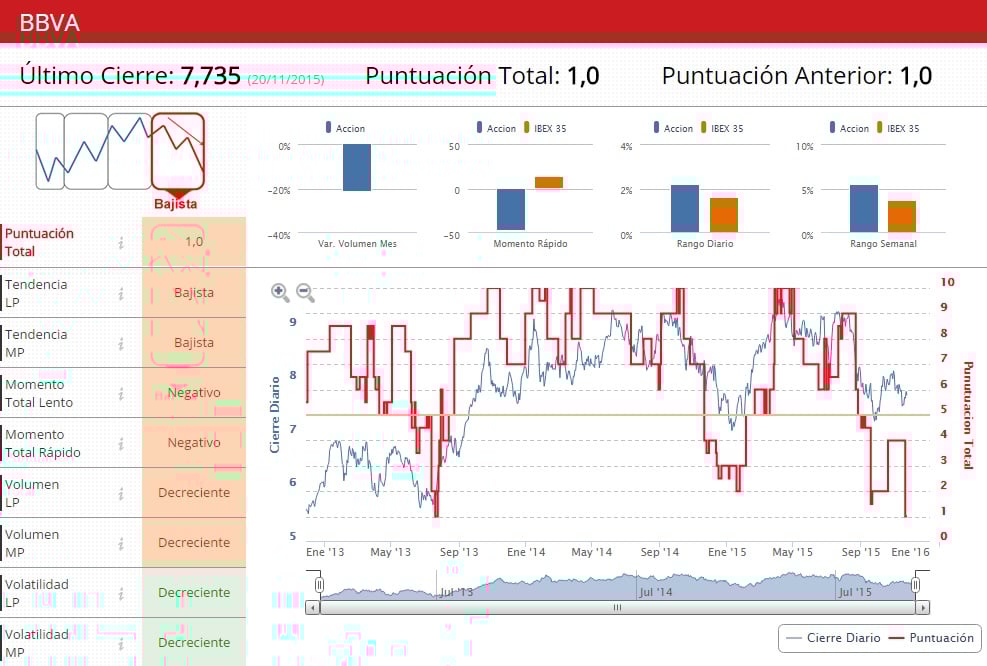Open info icon for Momento Total Lento

121,394
